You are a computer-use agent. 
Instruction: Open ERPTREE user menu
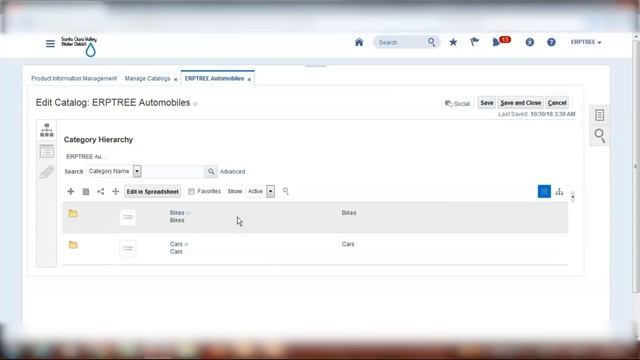tap(586, 42)
